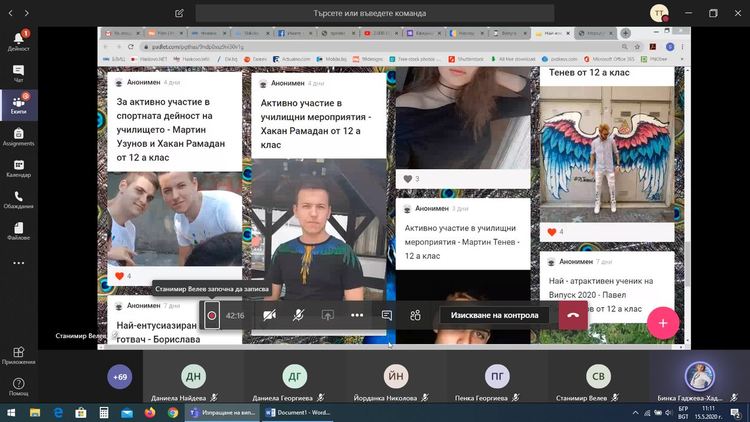Image resolution: width=750 pixels, height=422 pixels.
Task: Open more actions ellipsis in meeting bar
Action: 357,315
